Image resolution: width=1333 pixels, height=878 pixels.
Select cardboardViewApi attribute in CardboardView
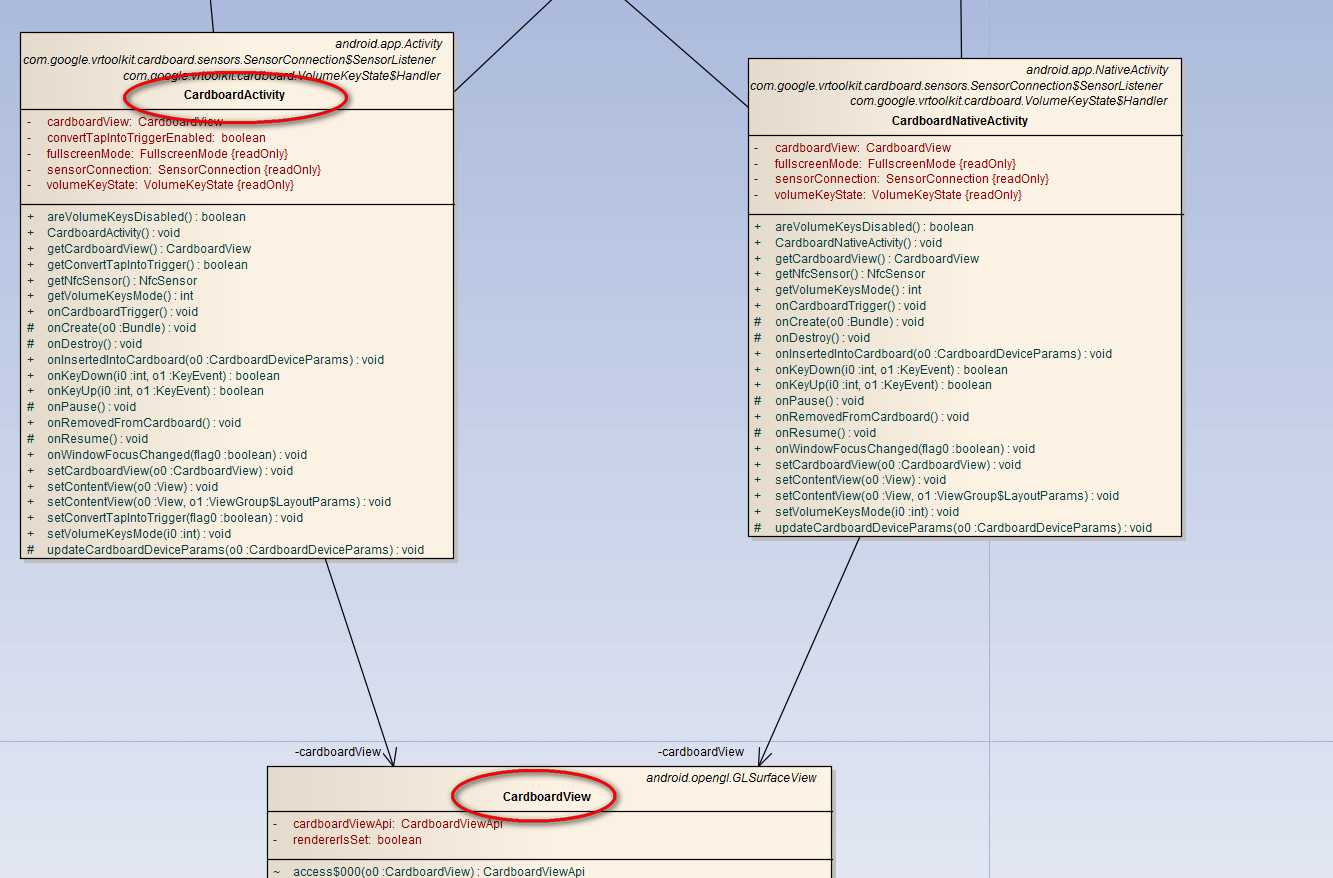[x=398, y=824]
